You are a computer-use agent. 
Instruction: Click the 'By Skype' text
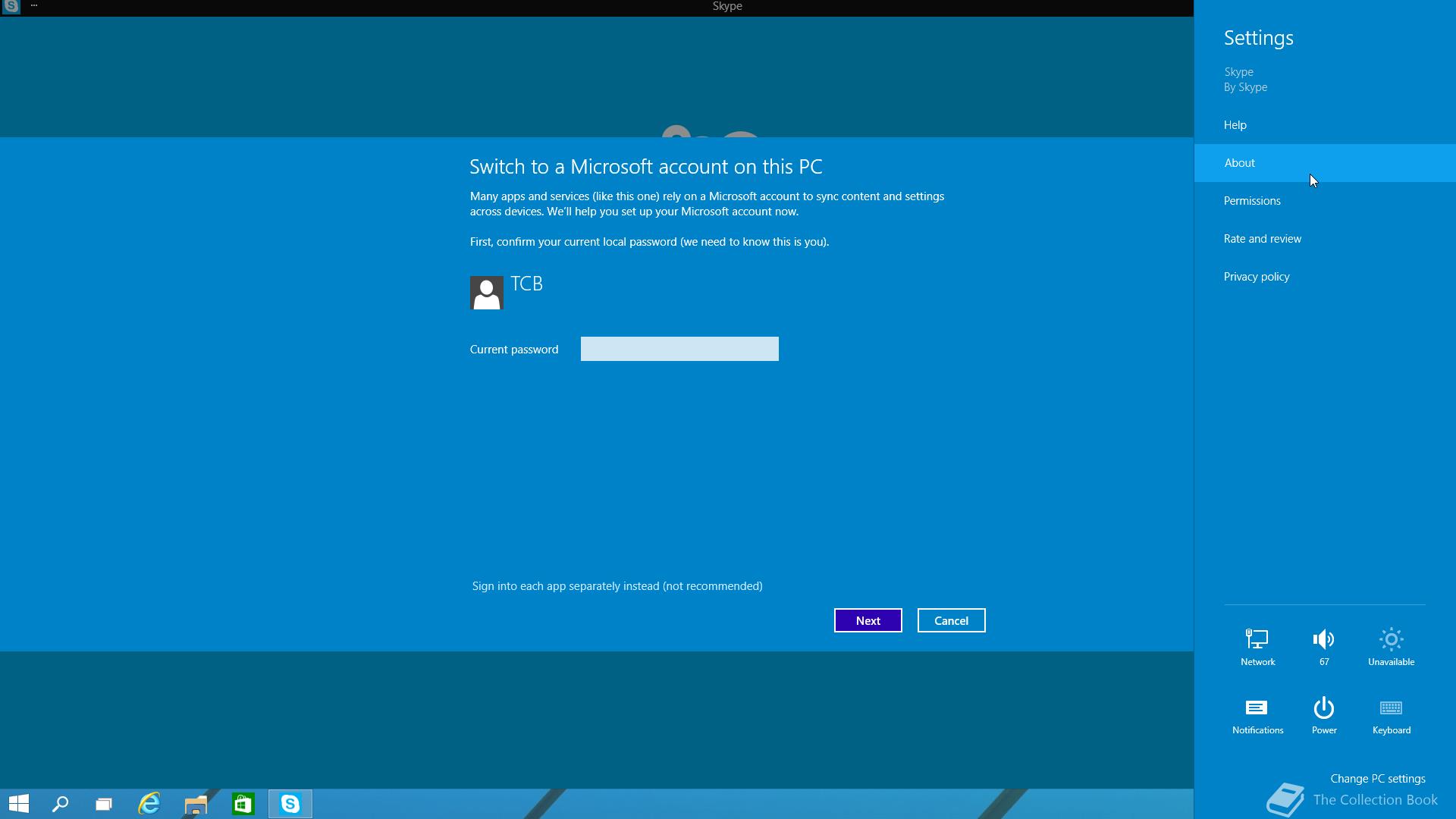[1245, 87]
